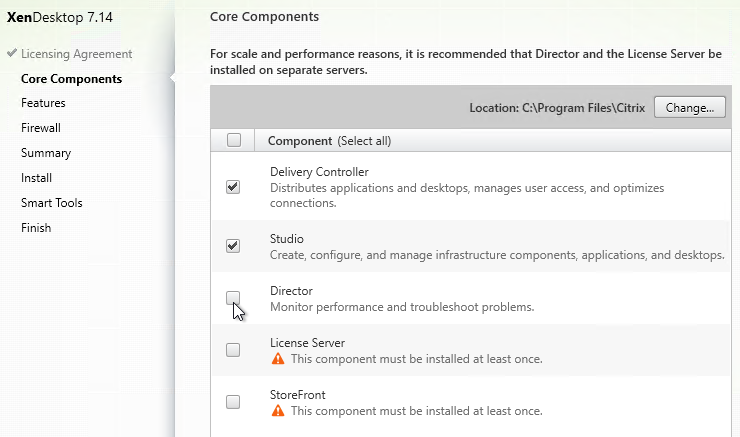Screen dimensions: 740x437
Task: Check the License Server checkbox
Action: pyautogui.click(x=233, y=350)
